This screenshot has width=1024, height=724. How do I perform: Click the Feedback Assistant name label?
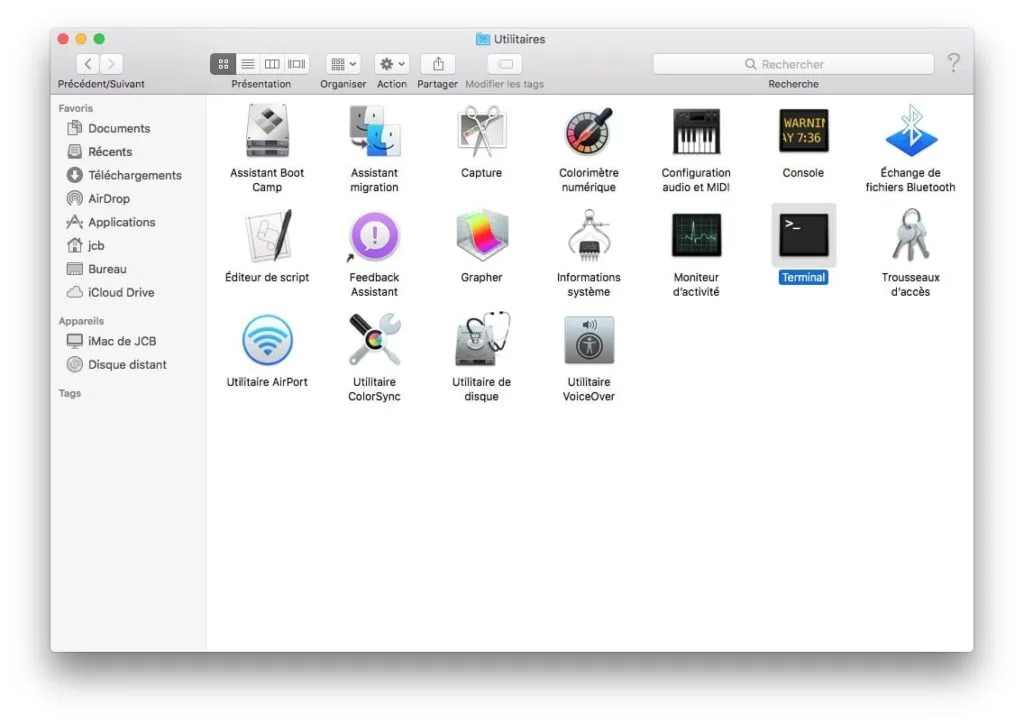pyautogui.click(x=374, y=285)
